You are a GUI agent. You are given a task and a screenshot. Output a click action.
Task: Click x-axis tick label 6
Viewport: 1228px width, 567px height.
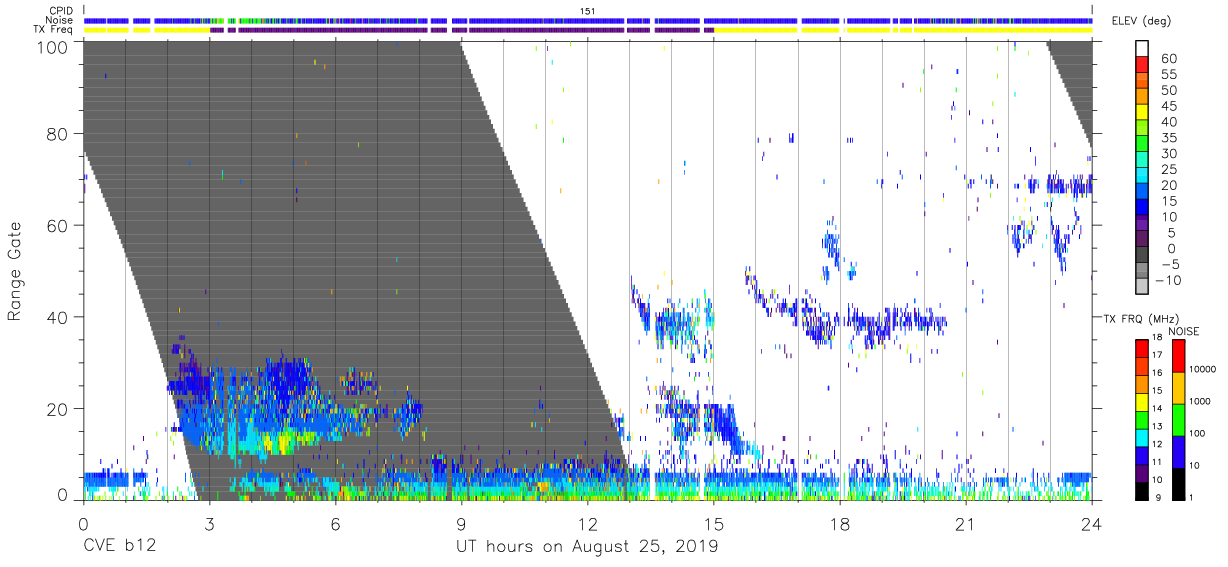(x=335, y=524)
